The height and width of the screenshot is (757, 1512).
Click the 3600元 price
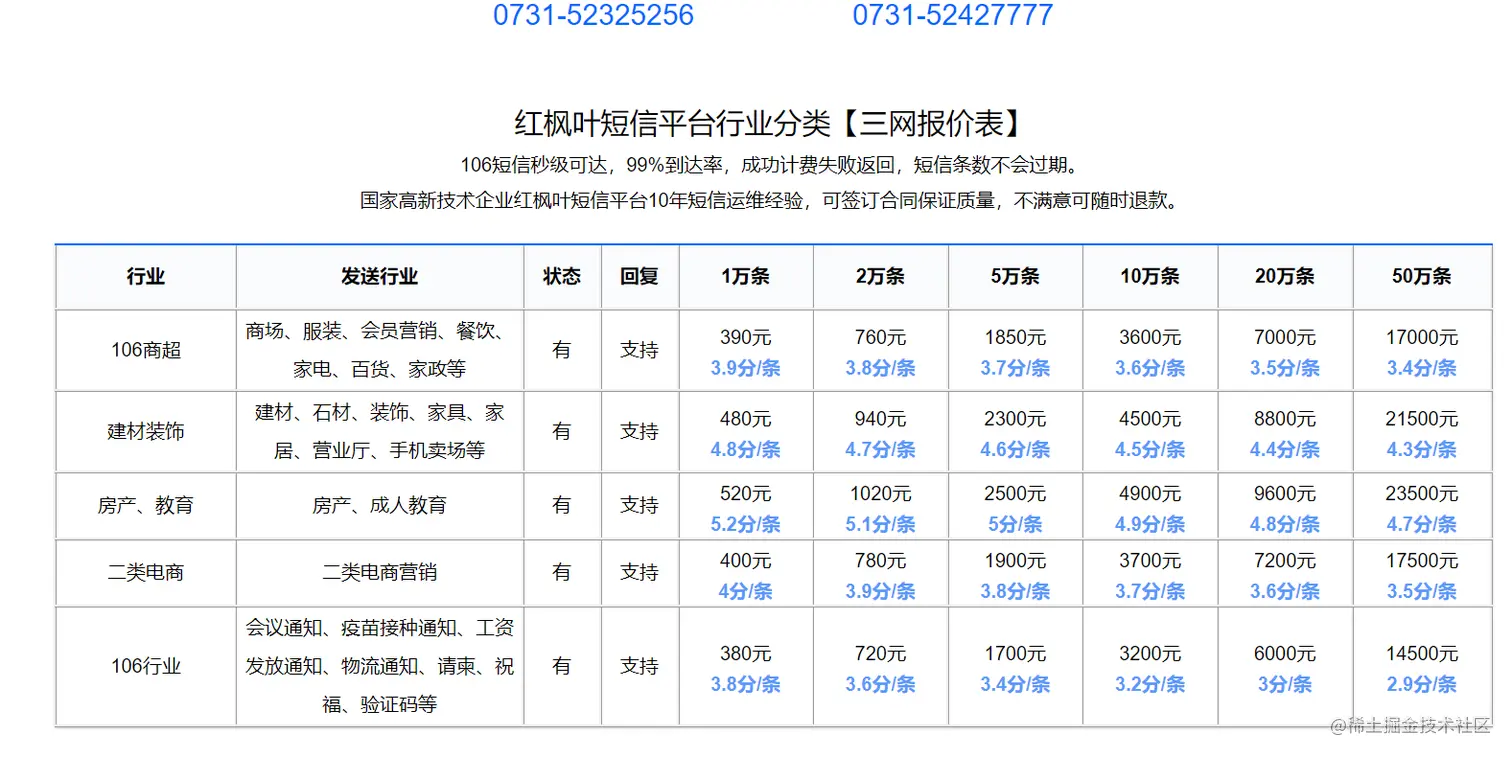coord(1150,338)
